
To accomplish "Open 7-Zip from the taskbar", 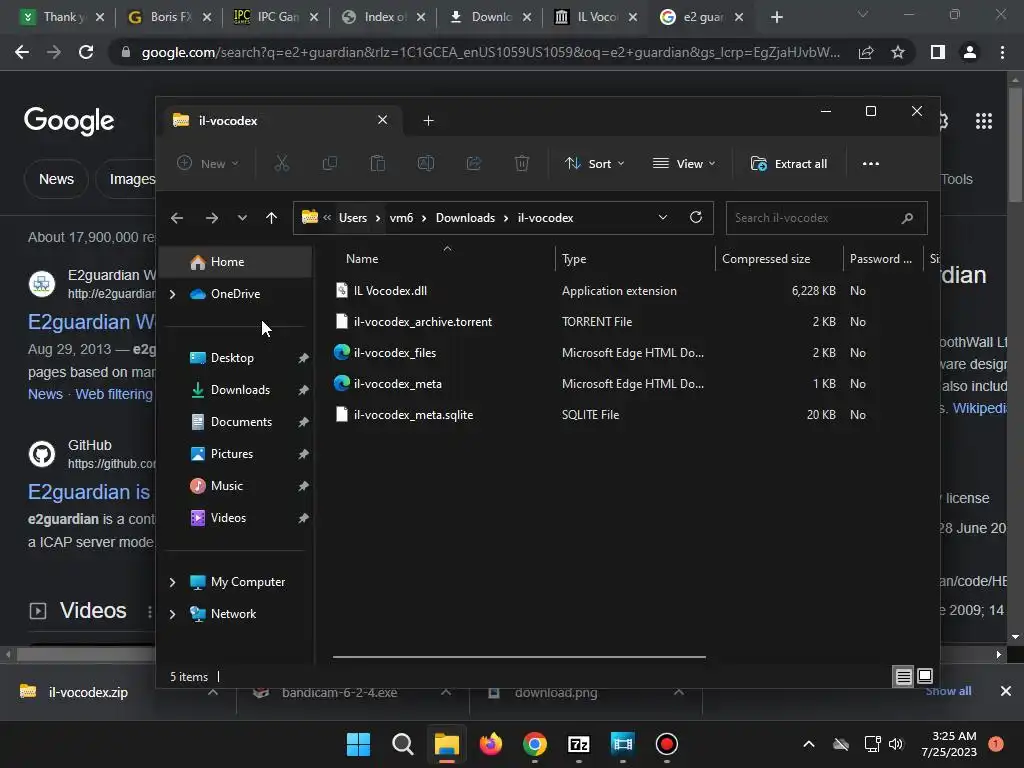I will pyautogui.click(x=579, y=744).
